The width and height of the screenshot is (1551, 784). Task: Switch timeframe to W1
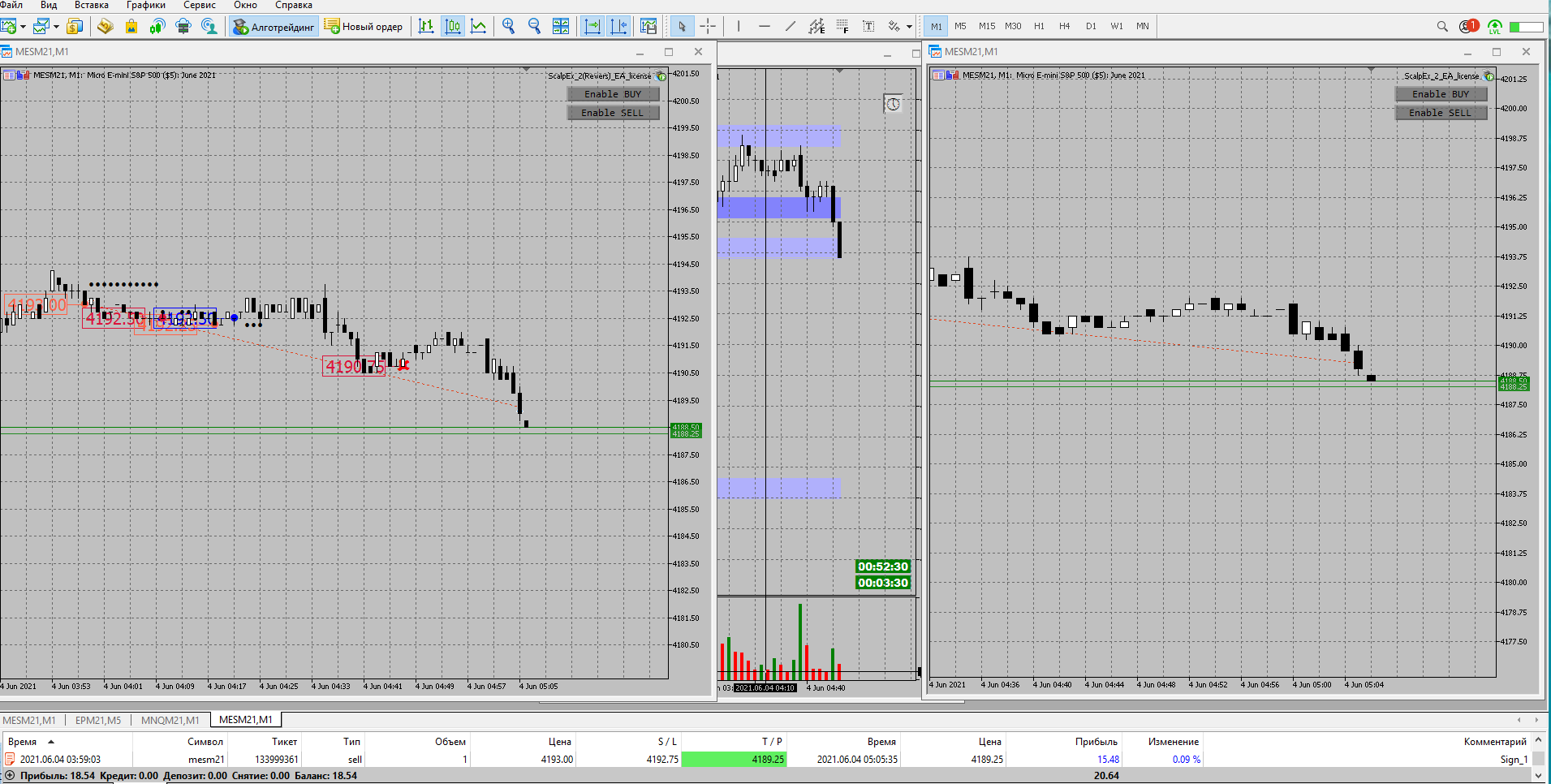[1117, 27]
